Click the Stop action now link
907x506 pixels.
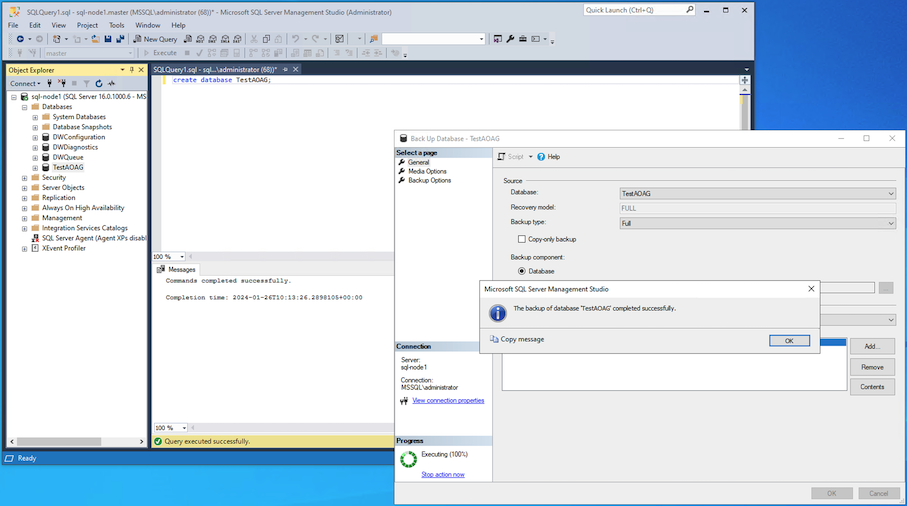pos(443,475)
